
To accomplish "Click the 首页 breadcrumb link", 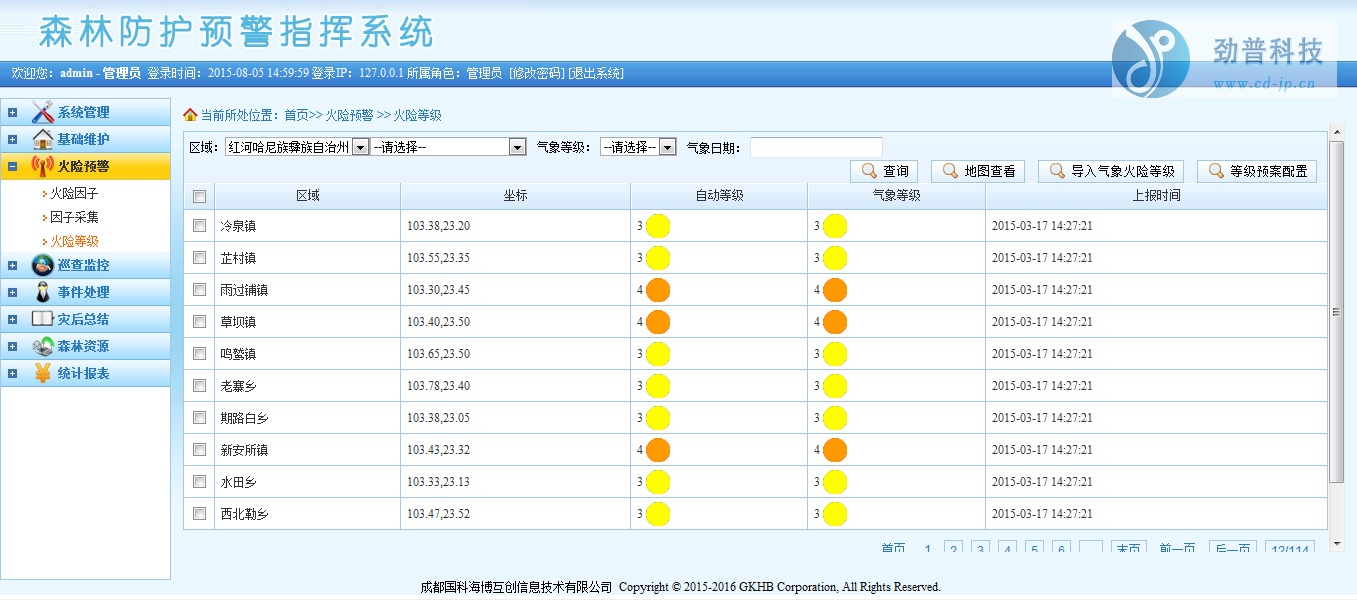I will 296,115.
